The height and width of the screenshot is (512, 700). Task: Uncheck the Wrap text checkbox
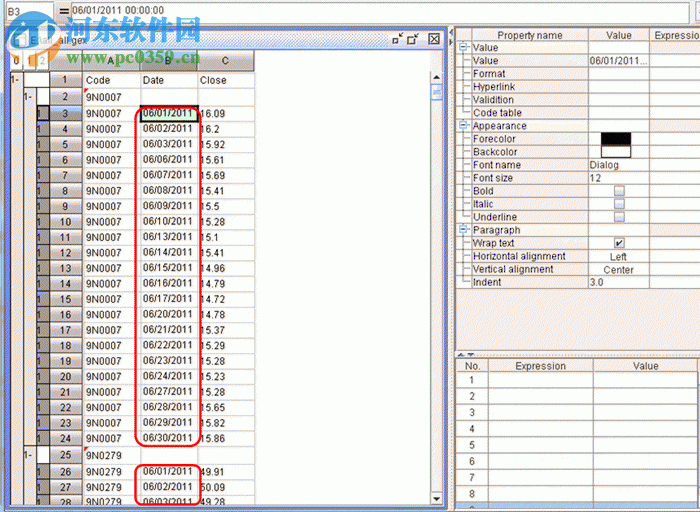click(x=619, y=243)
